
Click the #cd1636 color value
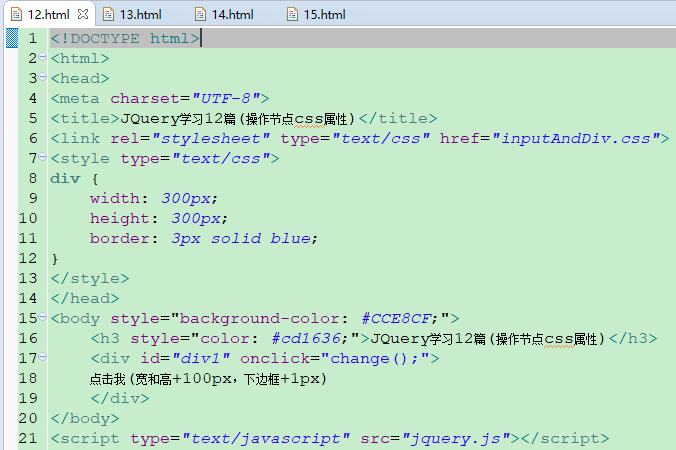(306, 338)
